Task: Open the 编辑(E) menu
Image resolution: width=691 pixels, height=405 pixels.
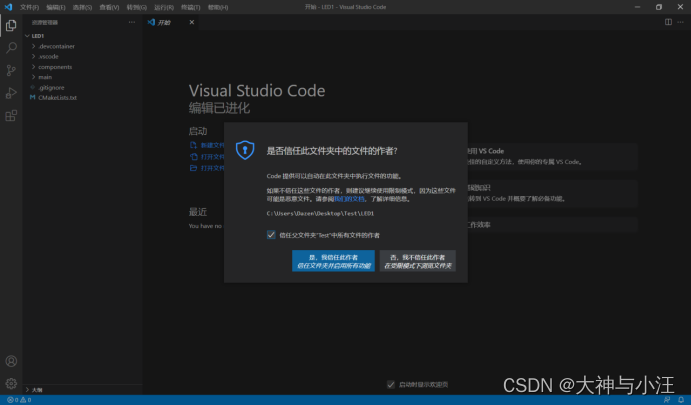Action: point(56,7)
